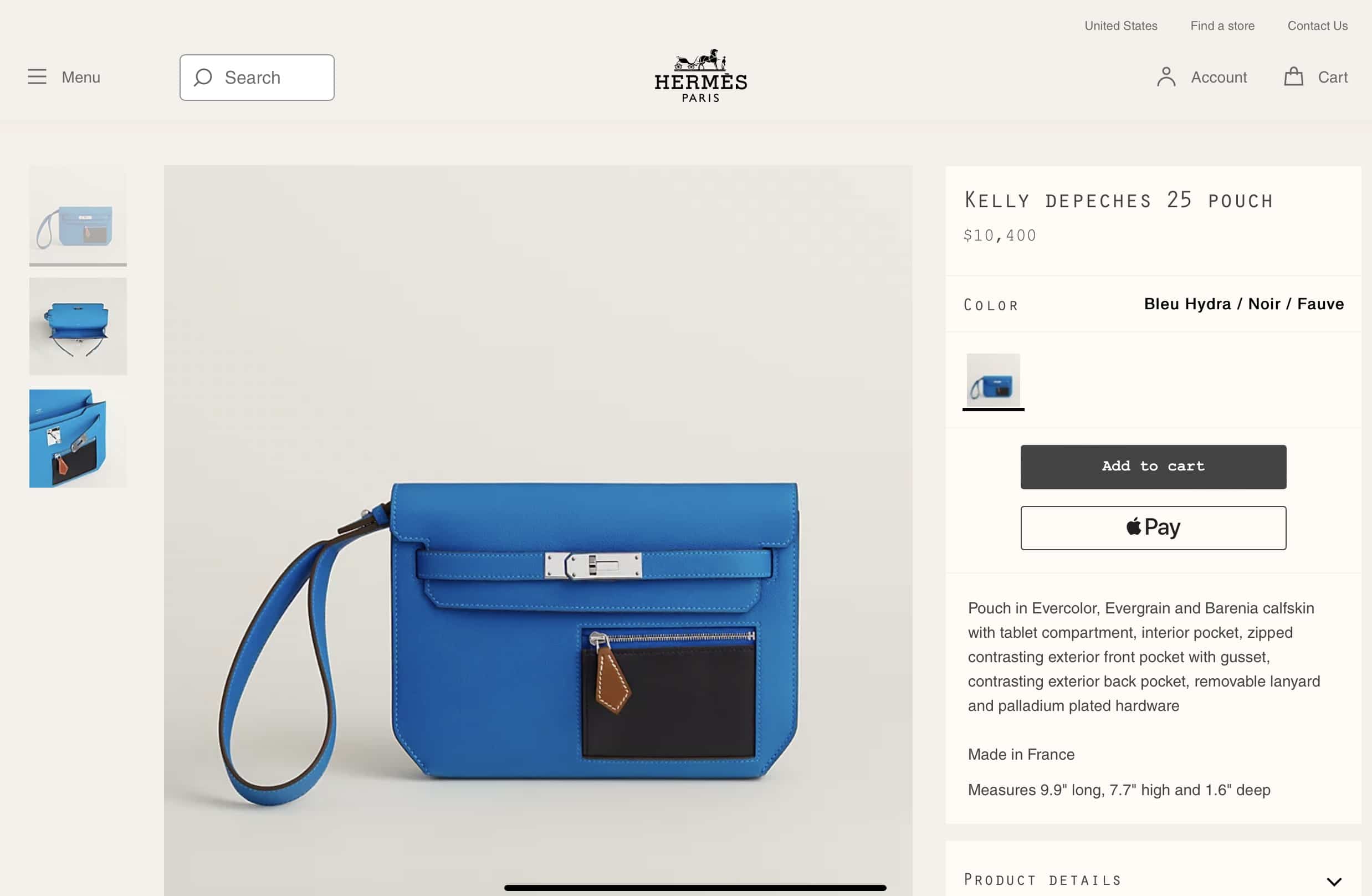The image size is (1372, 896).
Task: Open the Product Details section heading
Action: [x=1042, y=880]
